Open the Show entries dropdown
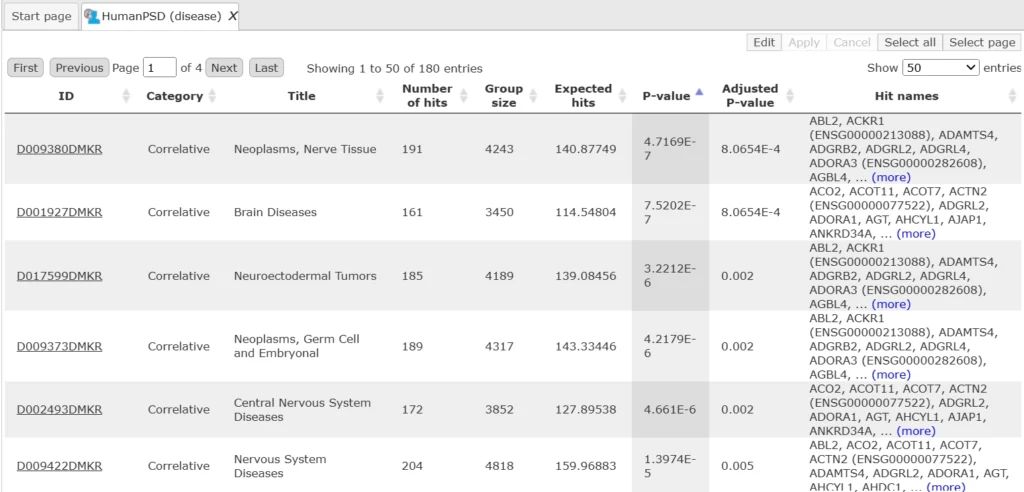 [940, 68]
